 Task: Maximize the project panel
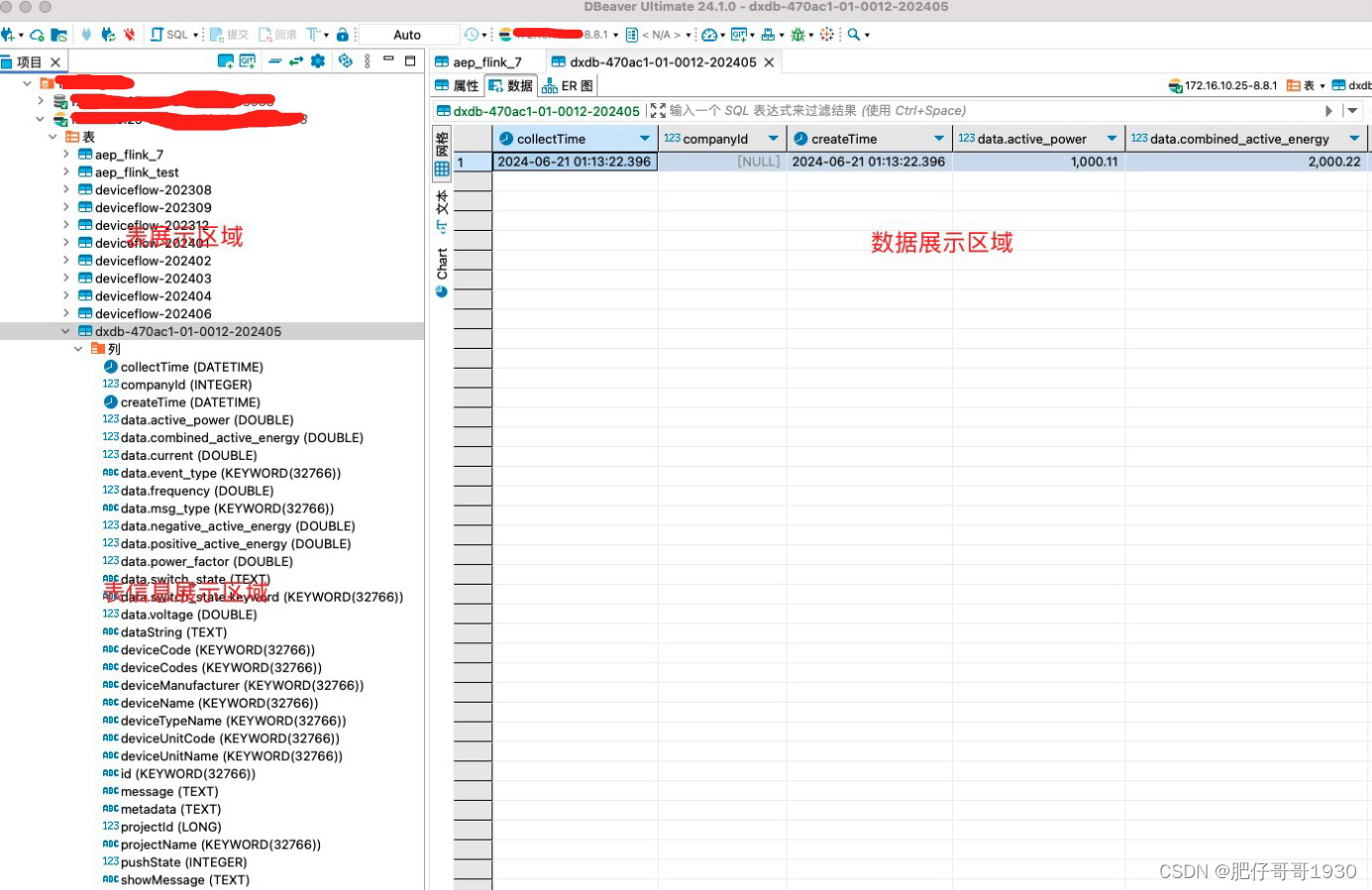coord(410,60)
